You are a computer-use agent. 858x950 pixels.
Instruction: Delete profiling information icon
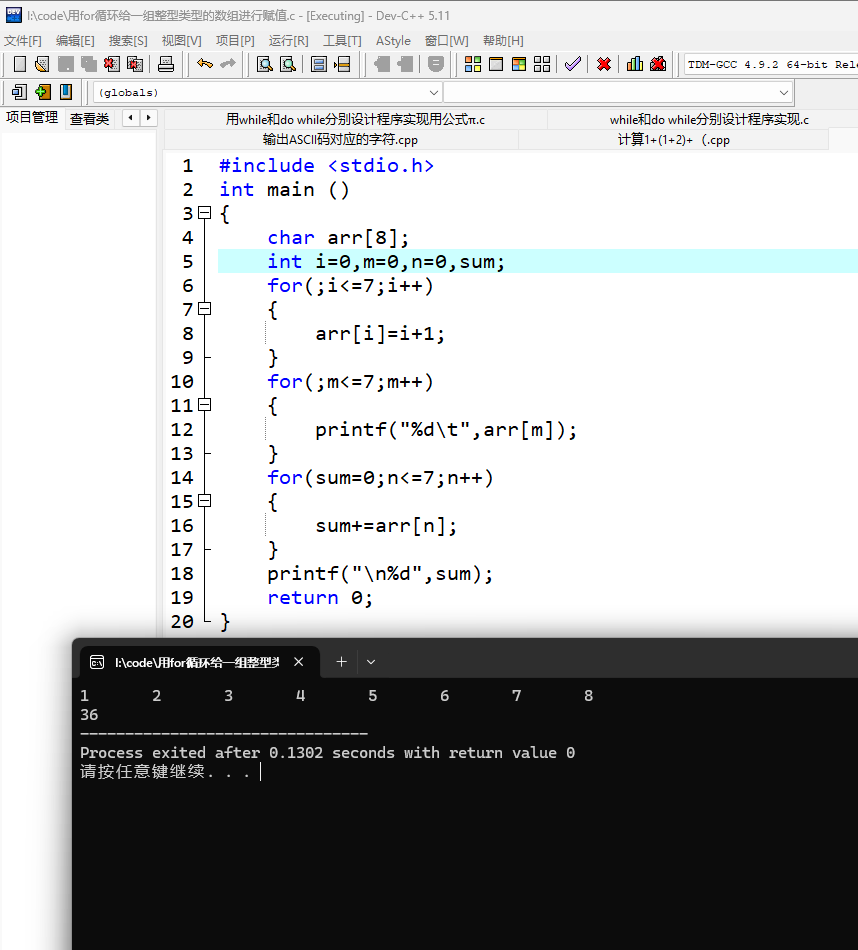click(658, 64)
